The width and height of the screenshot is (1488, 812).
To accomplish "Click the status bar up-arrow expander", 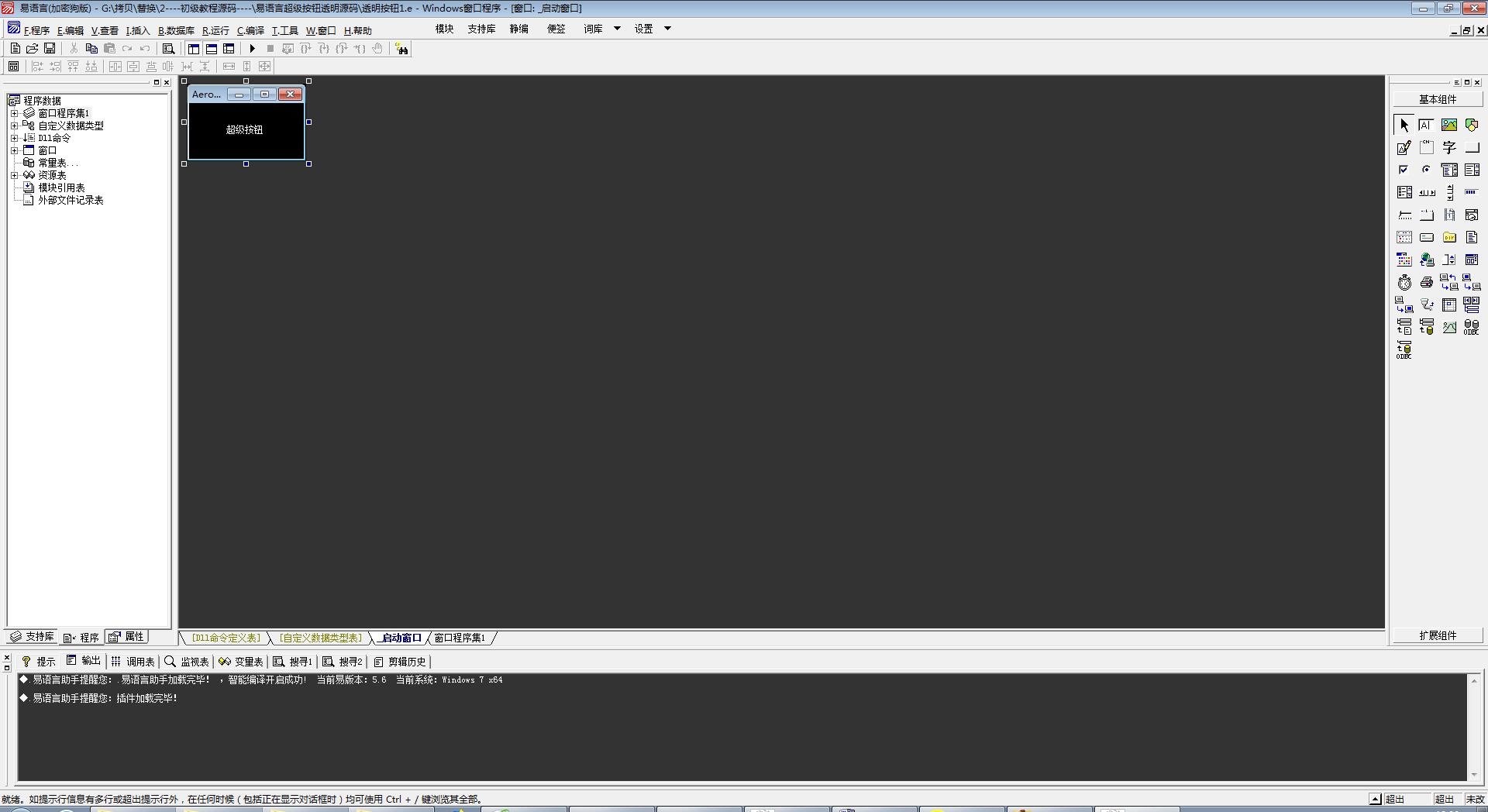I will [1375, 799].
